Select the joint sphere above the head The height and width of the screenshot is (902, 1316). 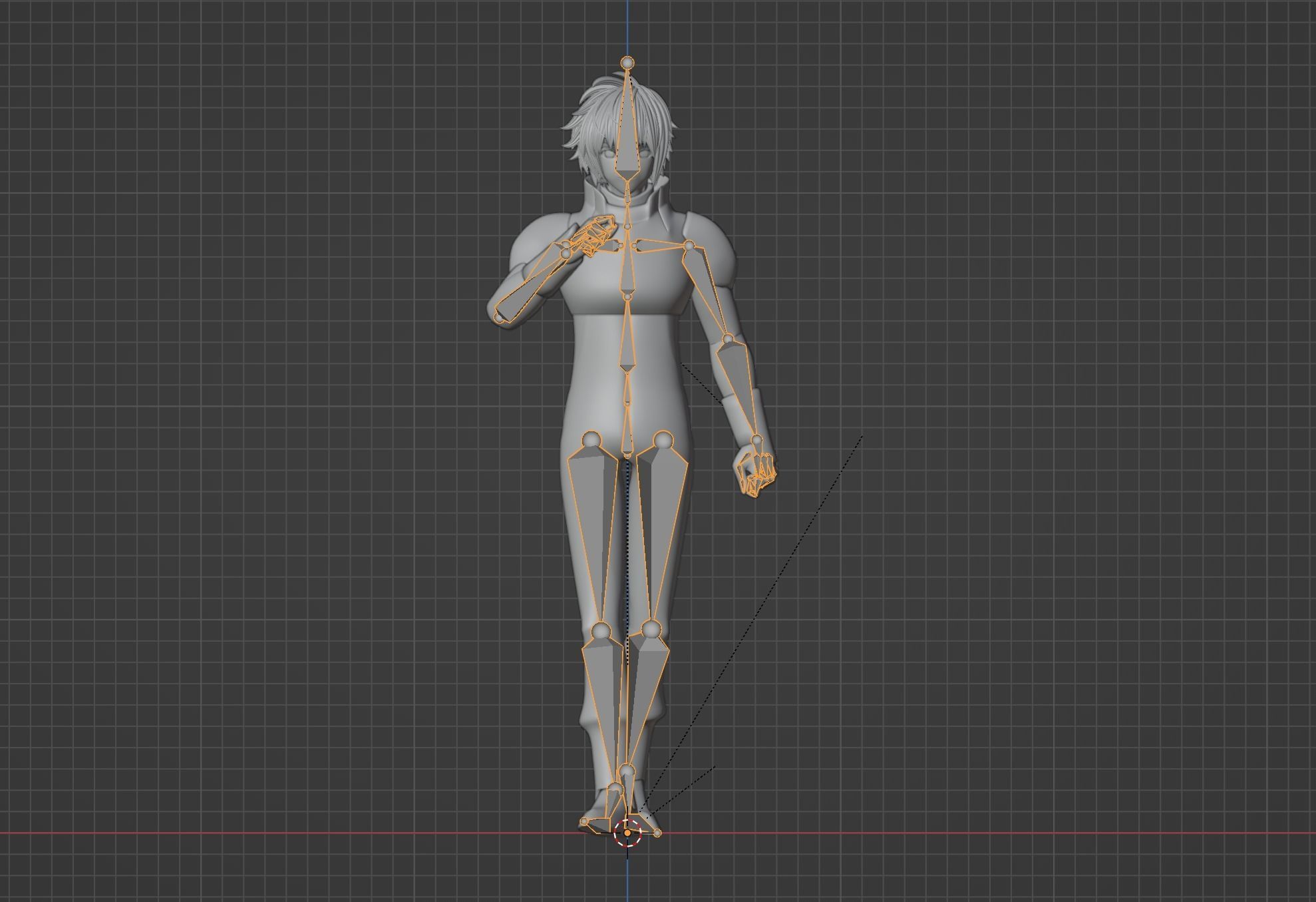click(627, 63)
